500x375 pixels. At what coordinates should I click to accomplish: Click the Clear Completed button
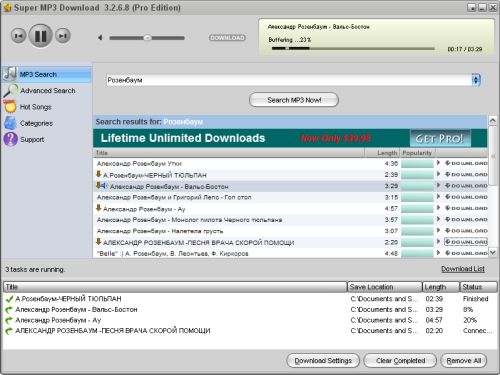tap(400, 361)
